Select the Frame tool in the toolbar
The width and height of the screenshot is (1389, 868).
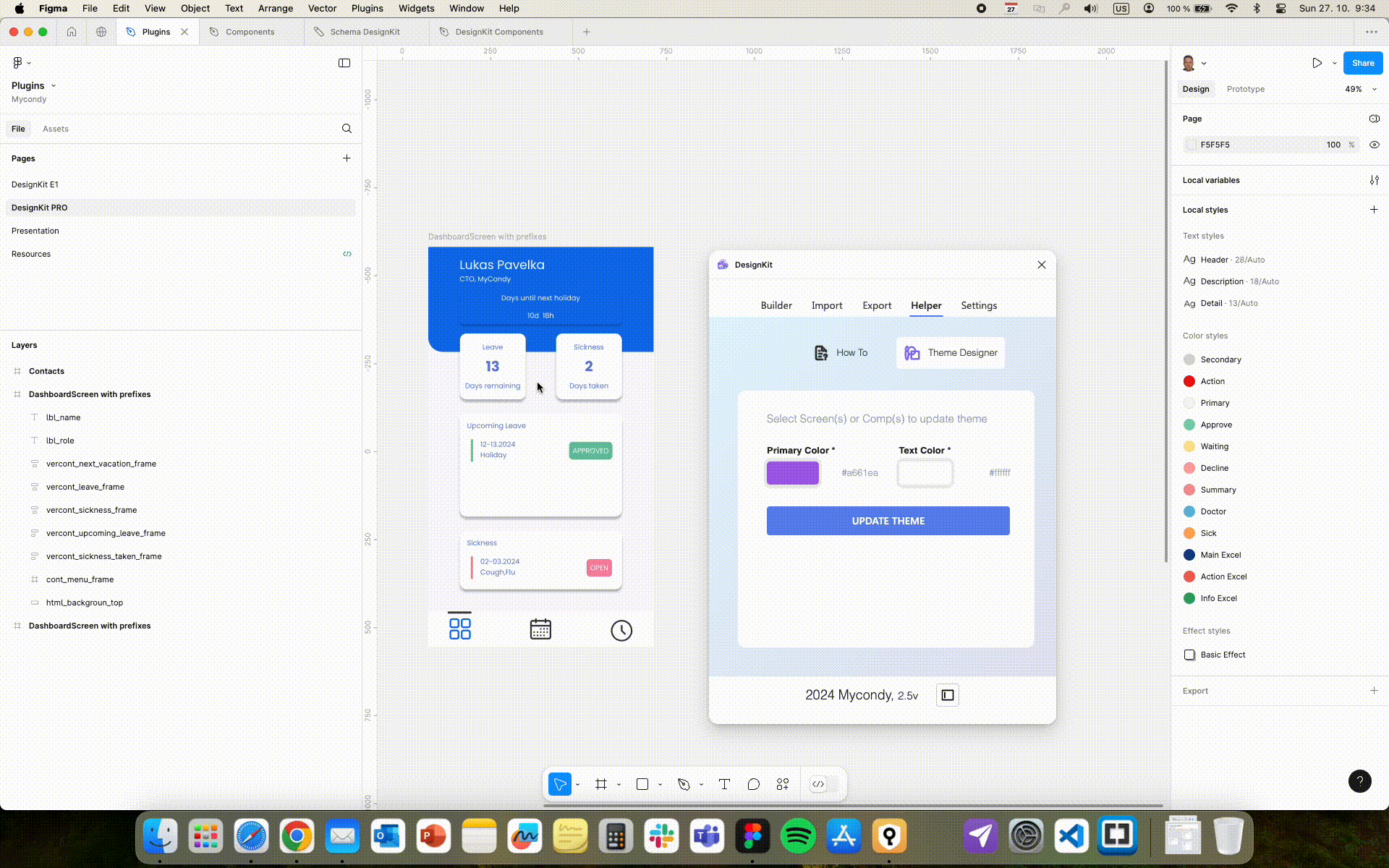(x=600, y=784)
